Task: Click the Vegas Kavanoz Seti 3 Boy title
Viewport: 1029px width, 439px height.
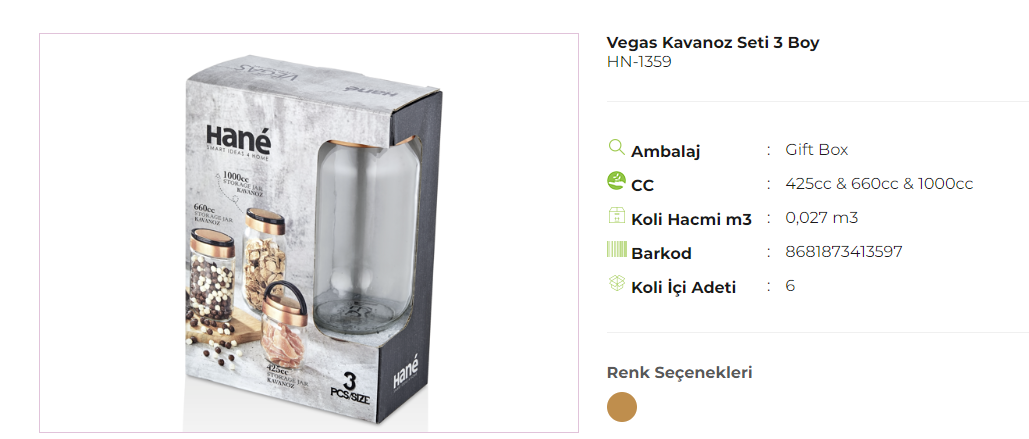Action: pos(713,43)
